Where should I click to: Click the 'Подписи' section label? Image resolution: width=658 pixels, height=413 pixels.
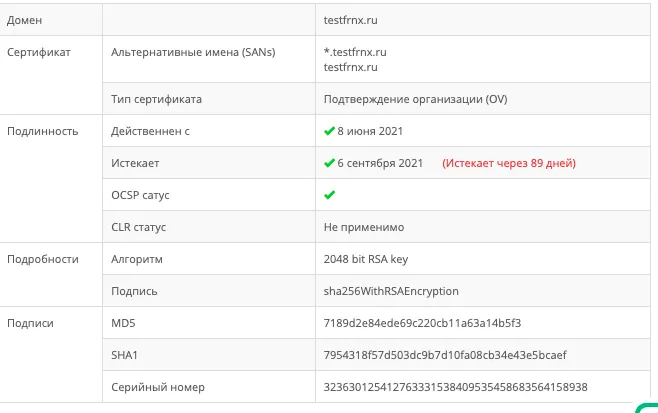pyautogui.click(x=30, y=323)
